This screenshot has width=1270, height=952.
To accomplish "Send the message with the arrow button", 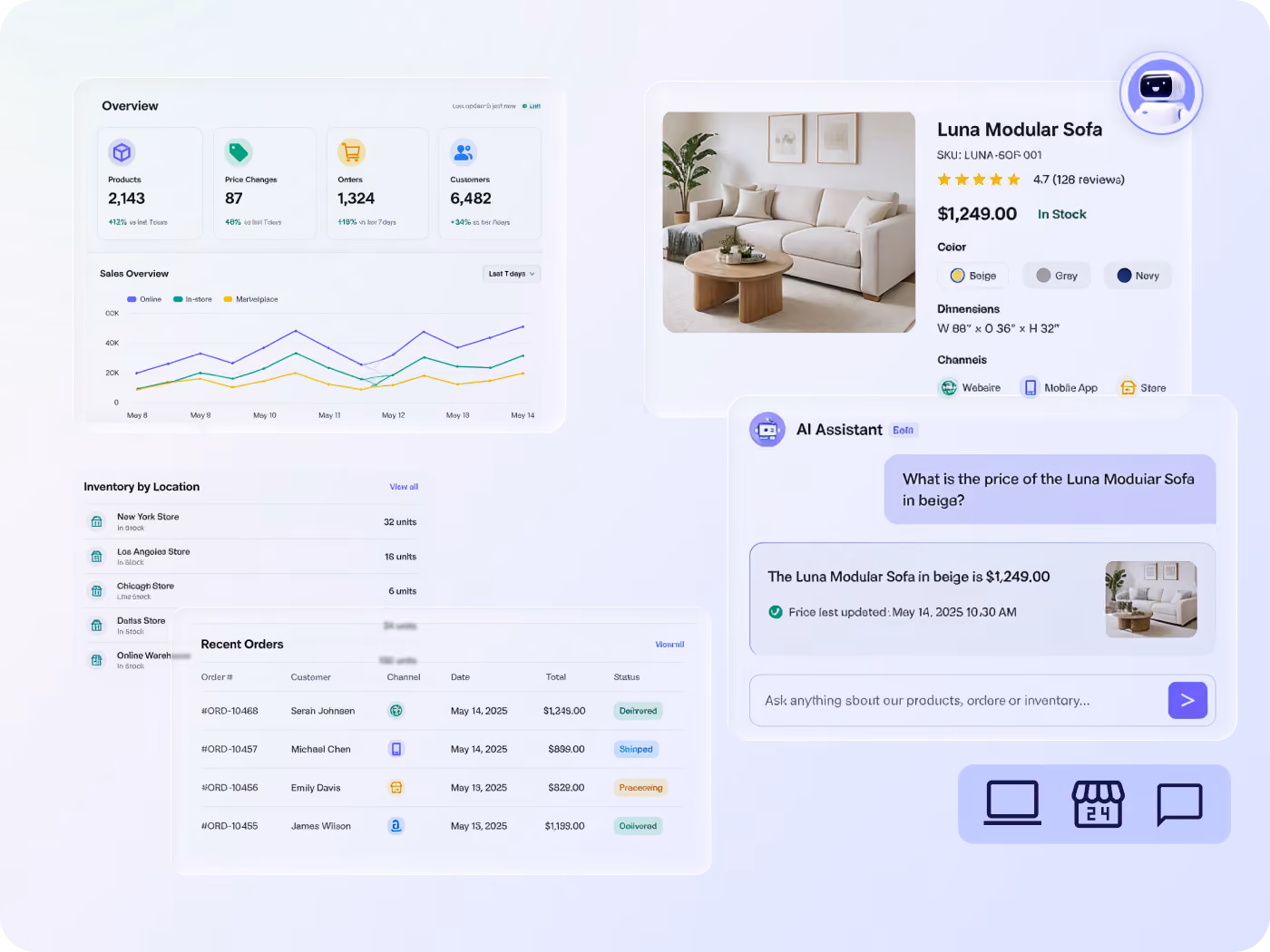I will pos(1187,700).
